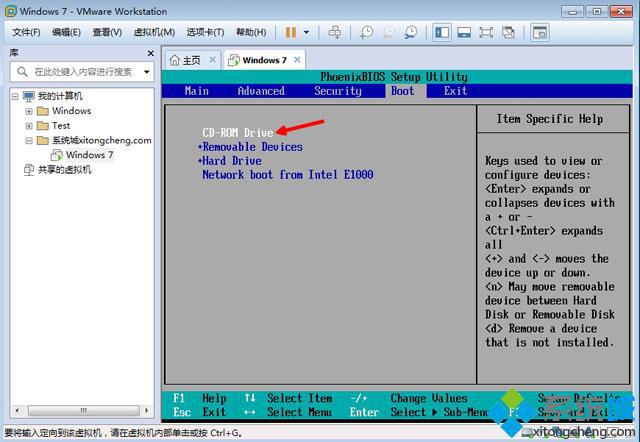Open the 编辑(E) menu
The width and height of the screenshot is (640, 442).
coord(66,32)
